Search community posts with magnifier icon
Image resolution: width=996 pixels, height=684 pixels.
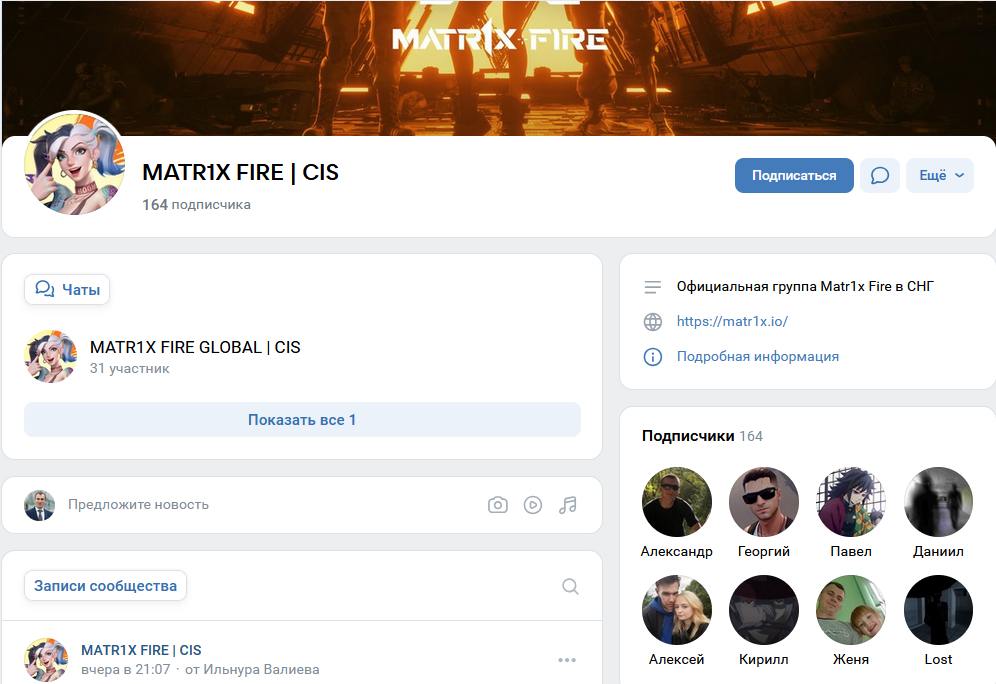tap(570, 586)
